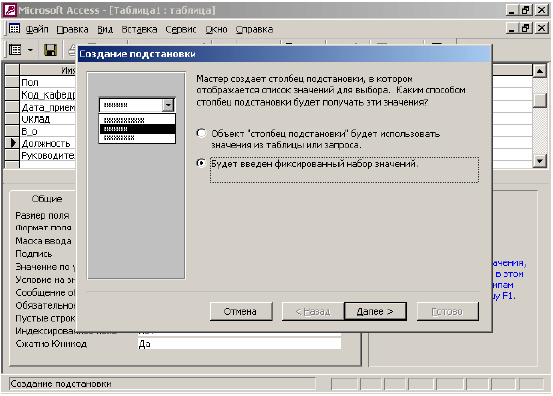Select the В_о field row
The height and width of the screenshot is (396, 553).
(x=48, y=131)
